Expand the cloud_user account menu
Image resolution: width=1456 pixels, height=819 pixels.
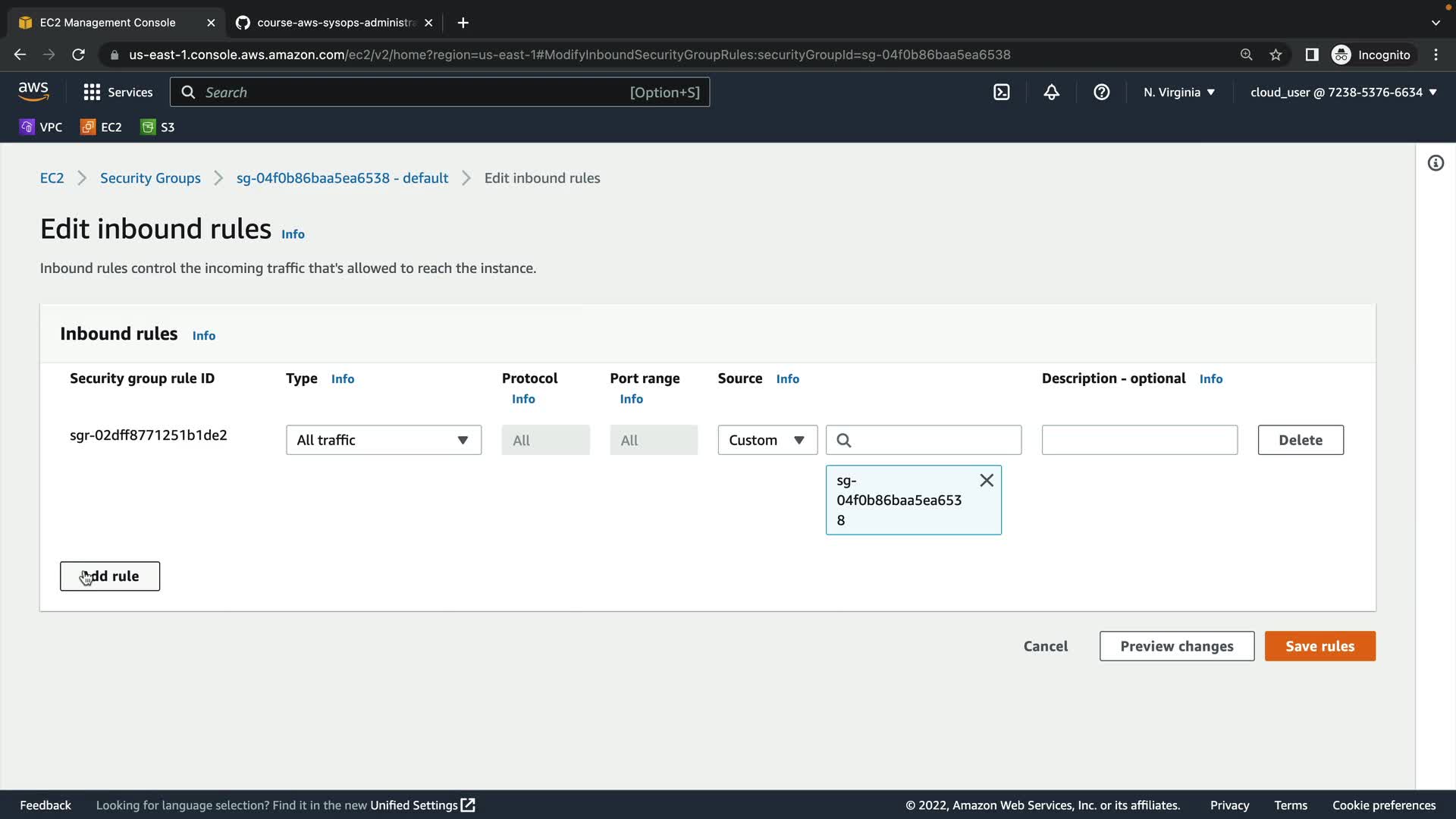point(1343,92)
